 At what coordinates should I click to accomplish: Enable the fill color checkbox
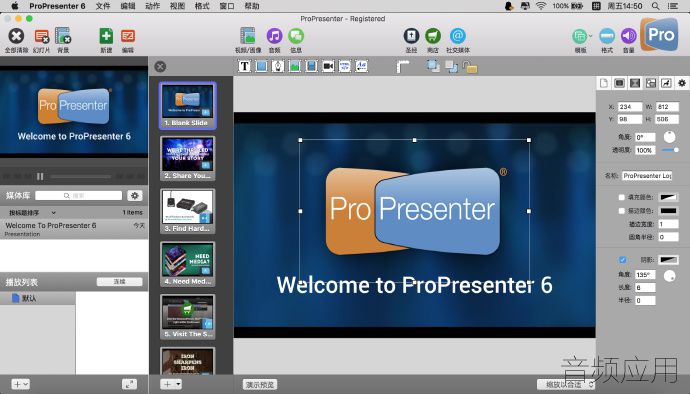click(x=621, y=197)
